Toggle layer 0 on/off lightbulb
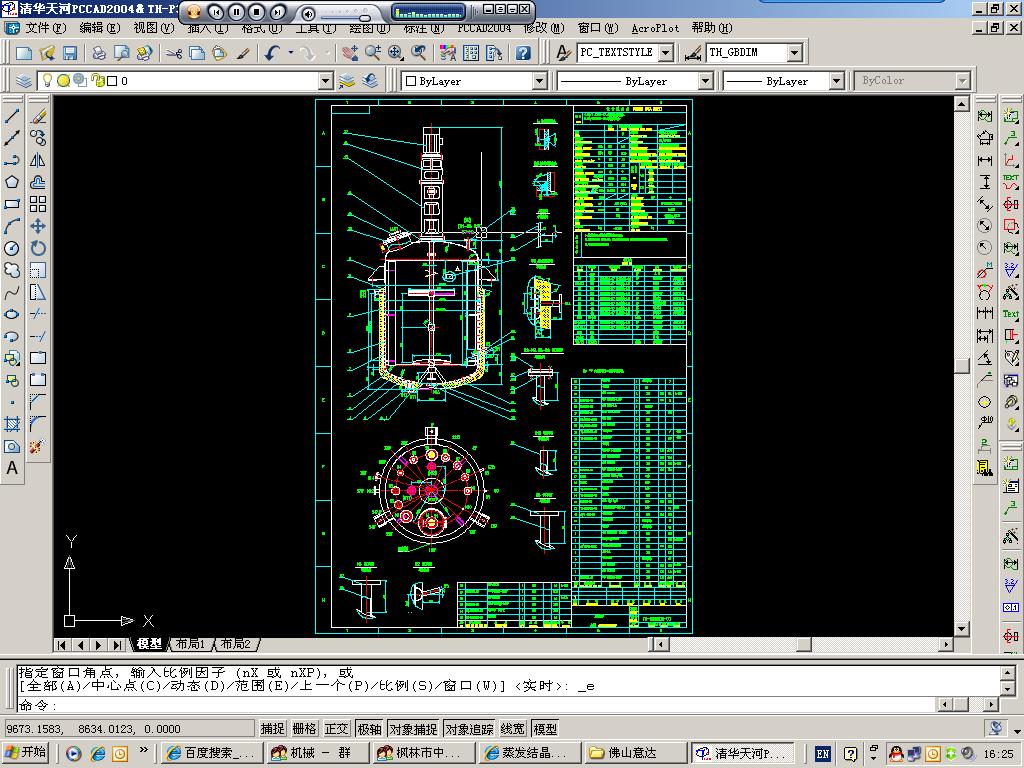 coord(47,80)
